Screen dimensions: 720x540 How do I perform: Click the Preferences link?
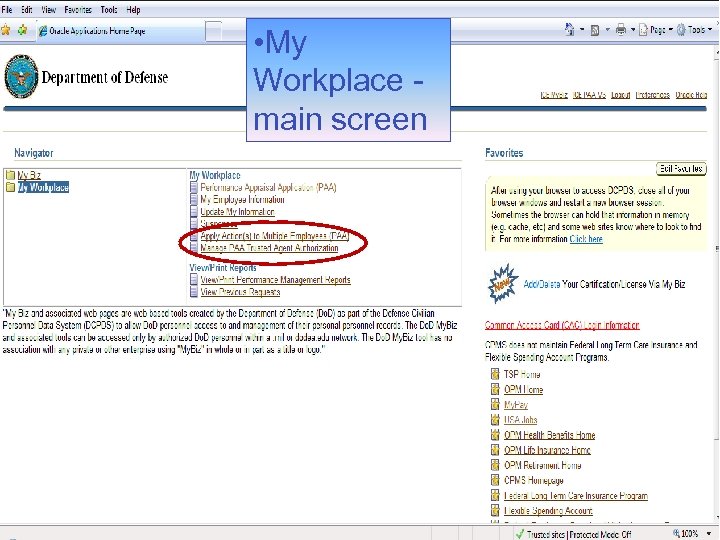[x=652, y=95]
